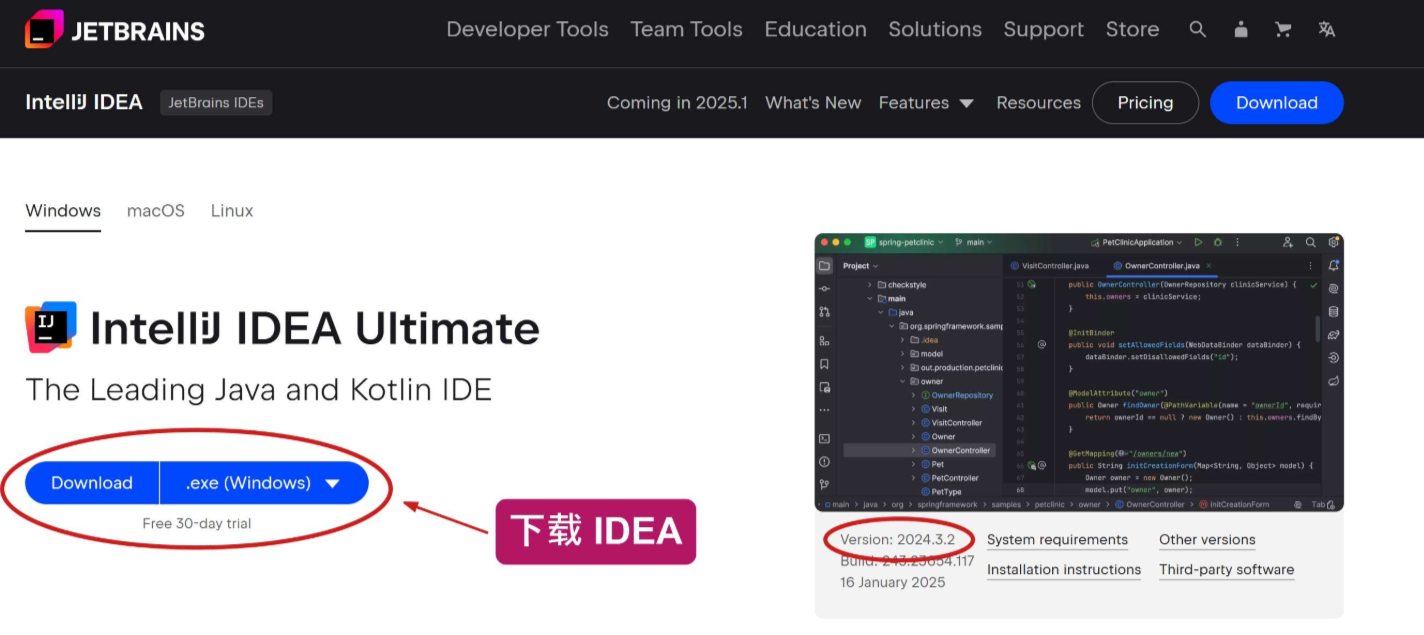Open the Coming in 2025.1 page
1424x635 pixels.
point(677,102)
